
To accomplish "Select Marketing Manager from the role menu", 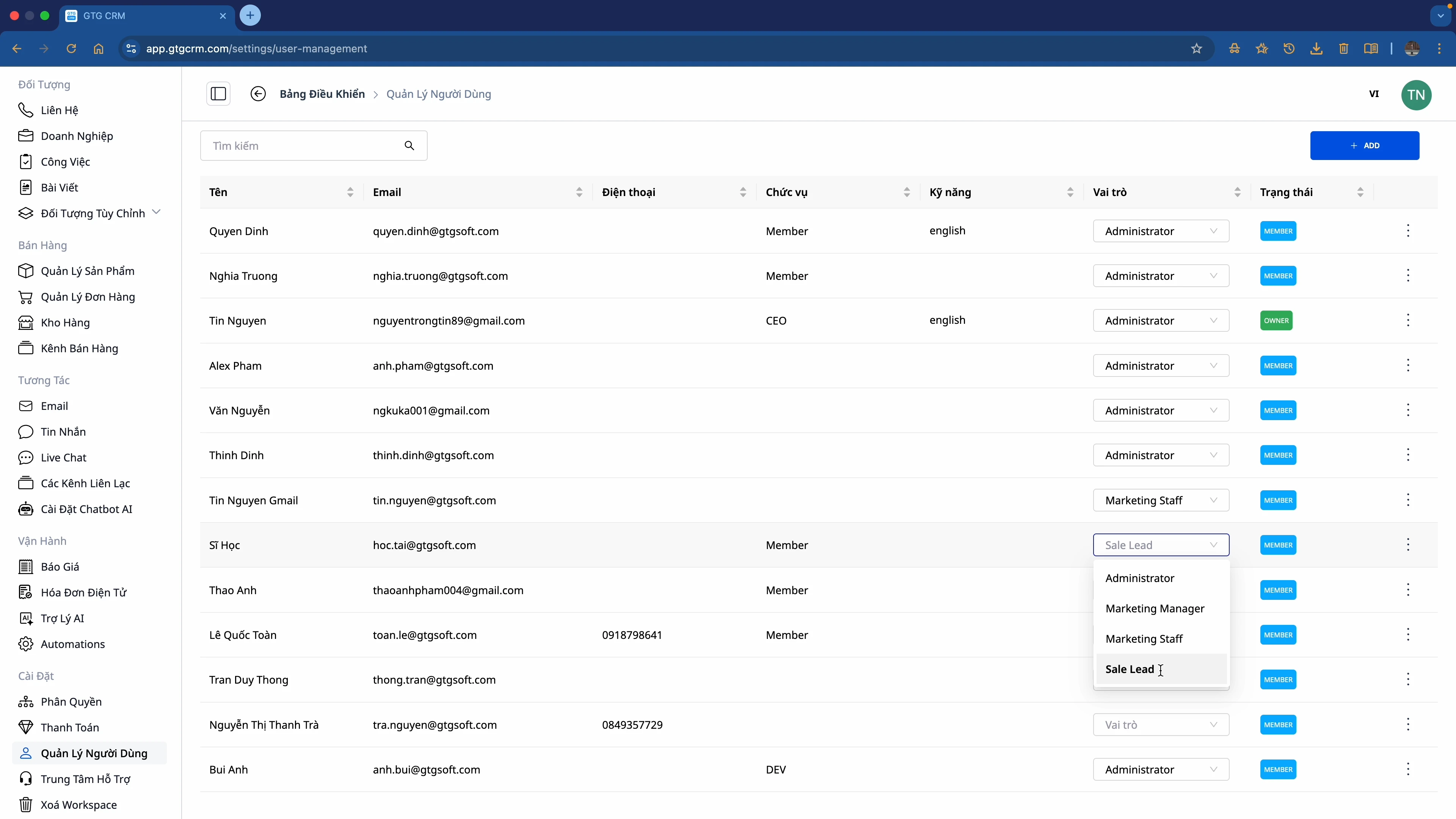I will tap(1155, 609).
